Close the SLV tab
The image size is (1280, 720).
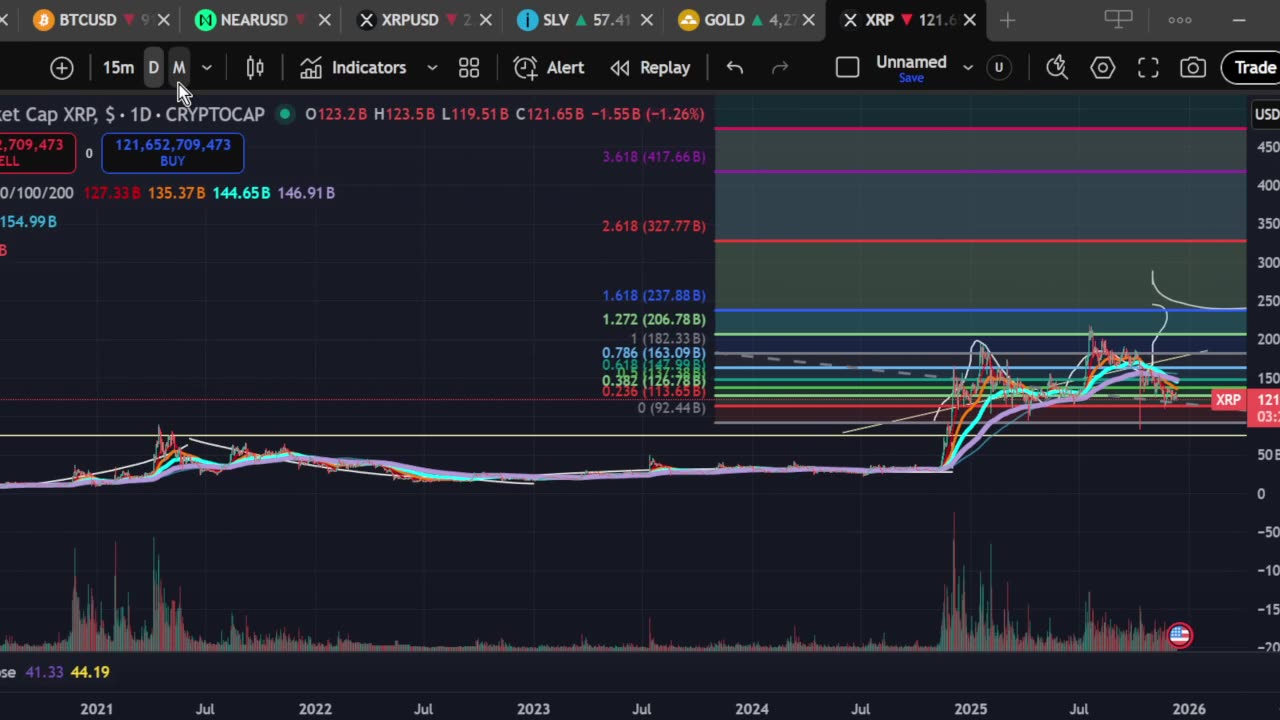647,20
